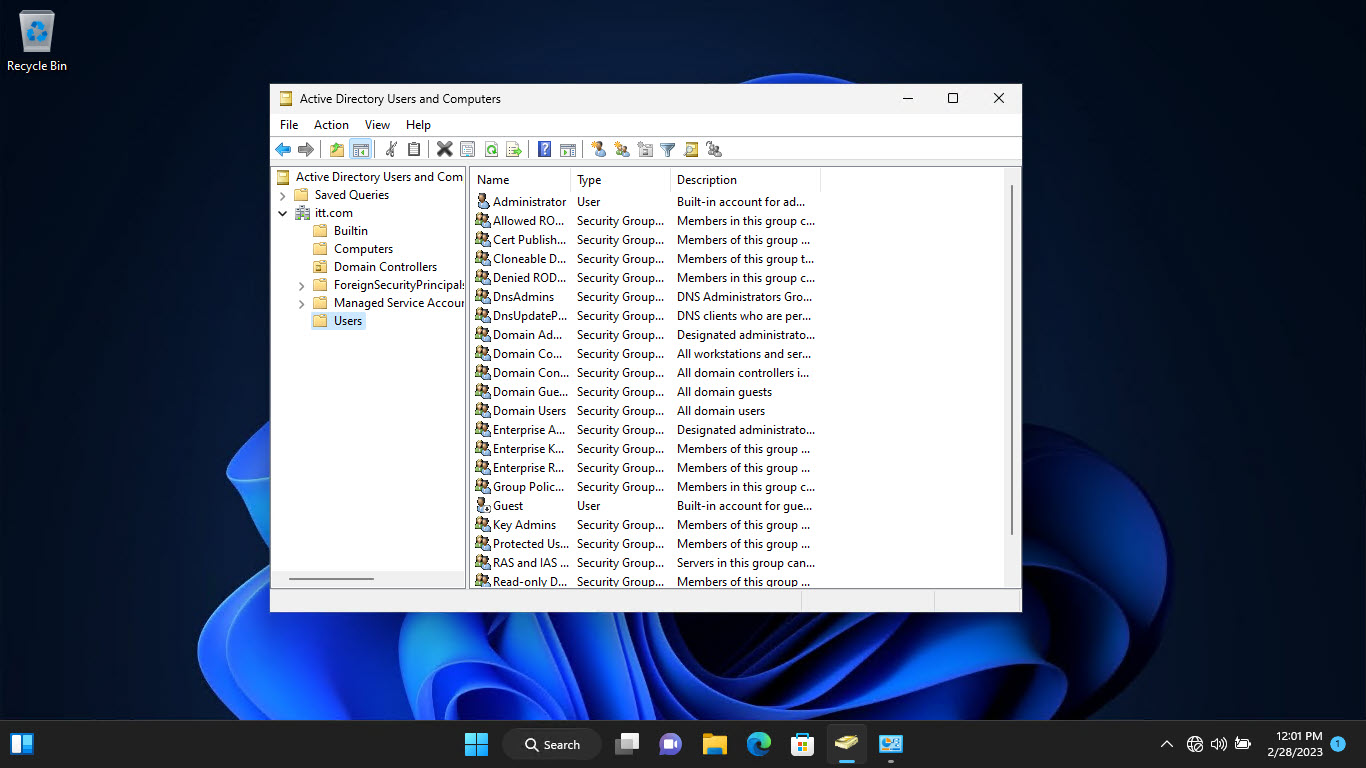Create a new group from the toolbar
Image resolution: width=1366 pixels, height=768 pixels.
pyautogui.click(x=621, y=149)
